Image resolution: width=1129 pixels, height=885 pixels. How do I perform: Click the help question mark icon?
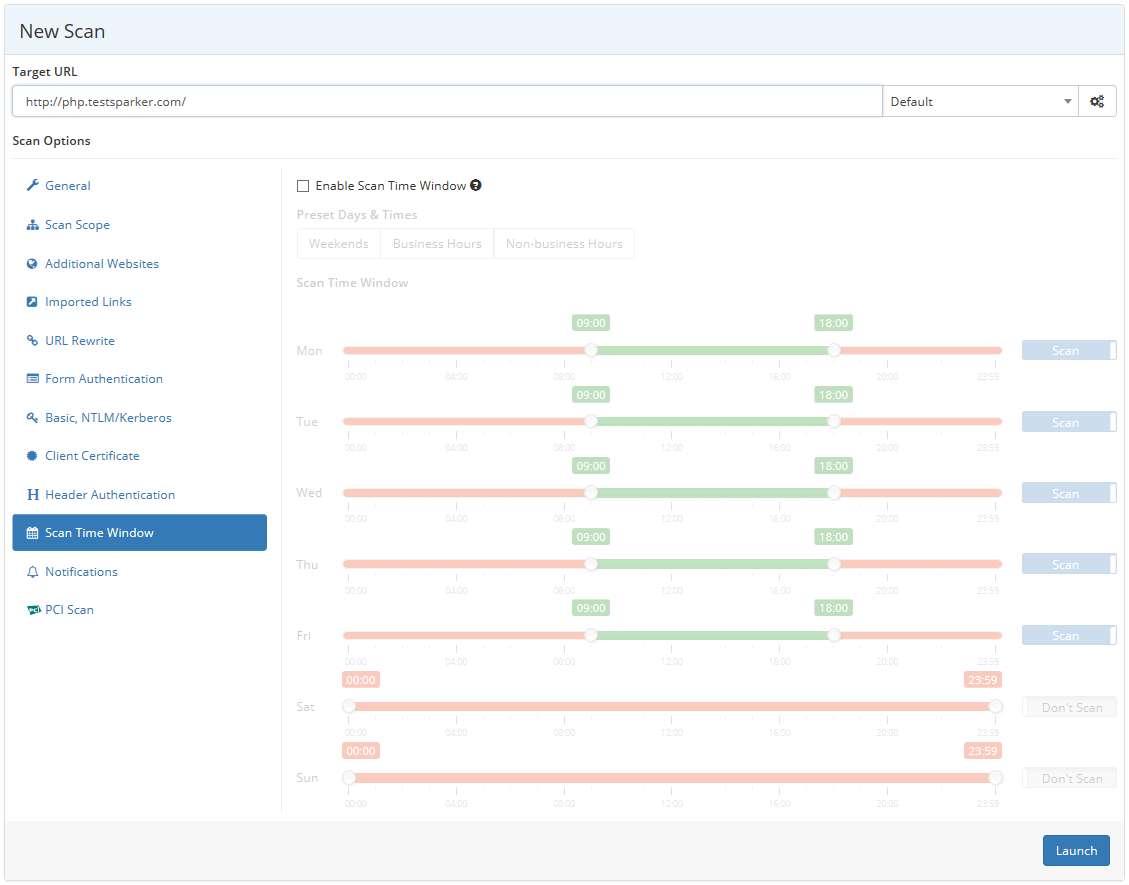tap(476, 185)
